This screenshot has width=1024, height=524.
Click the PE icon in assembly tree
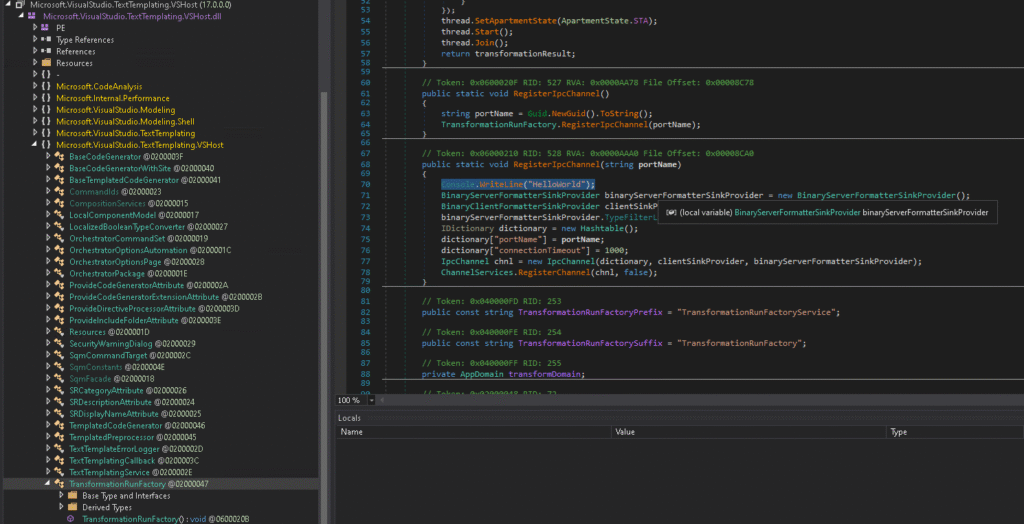coord(45,28)
